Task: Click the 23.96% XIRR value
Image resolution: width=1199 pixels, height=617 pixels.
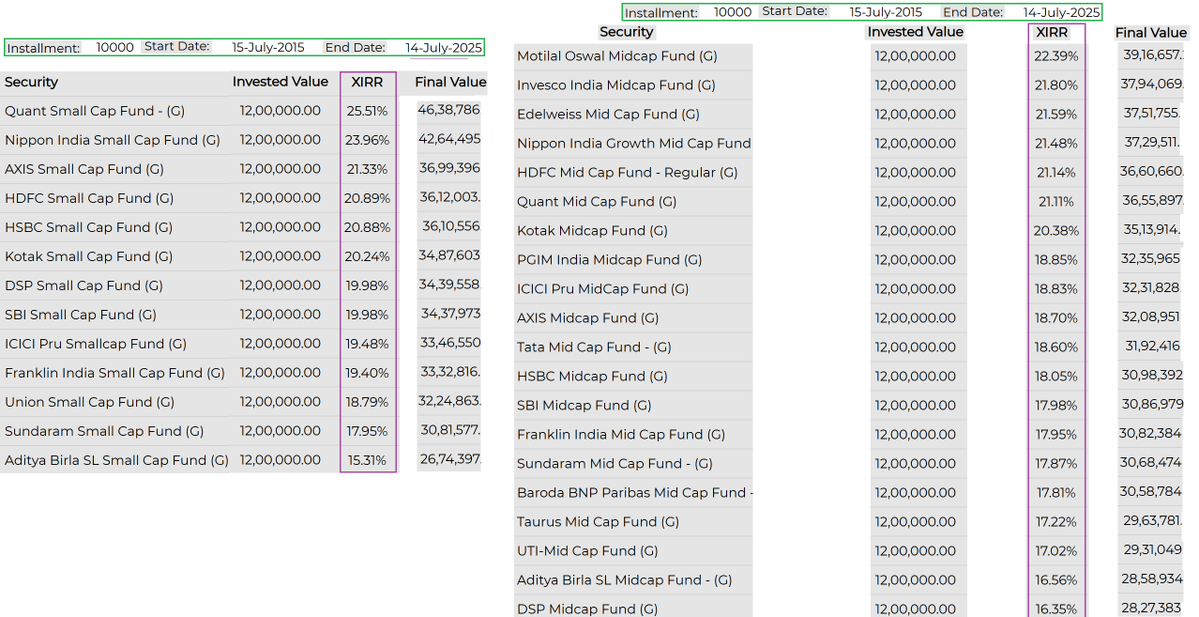Action: pyautogui.click(x=367, y=140)
